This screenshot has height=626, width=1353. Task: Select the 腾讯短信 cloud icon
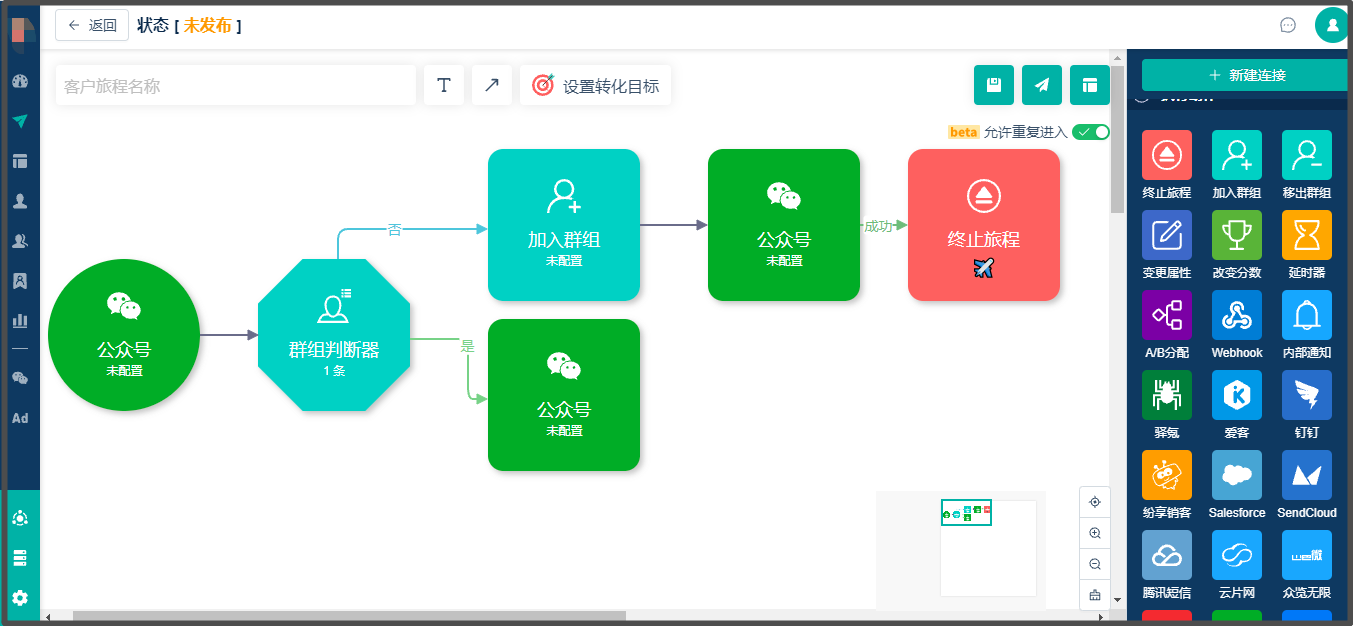click(x=1167, y=555)
